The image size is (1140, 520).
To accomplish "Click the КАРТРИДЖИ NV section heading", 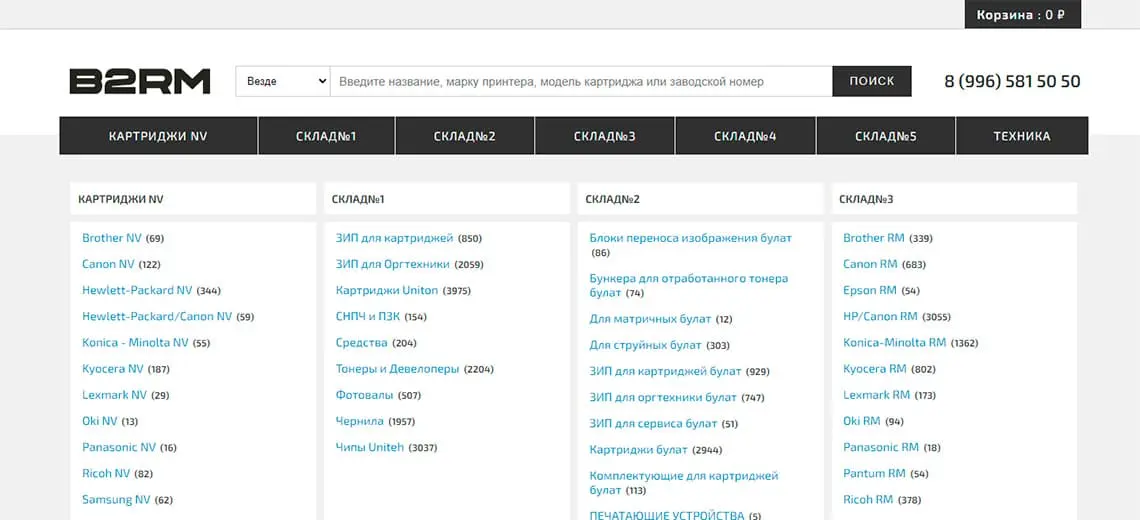I will point(121,199).
